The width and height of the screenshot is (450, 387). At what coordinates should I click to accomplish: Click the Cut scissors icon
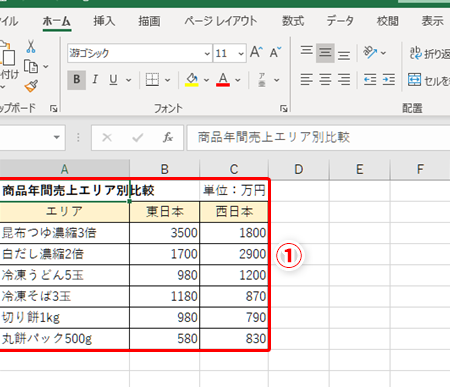[x=31, y=46]
